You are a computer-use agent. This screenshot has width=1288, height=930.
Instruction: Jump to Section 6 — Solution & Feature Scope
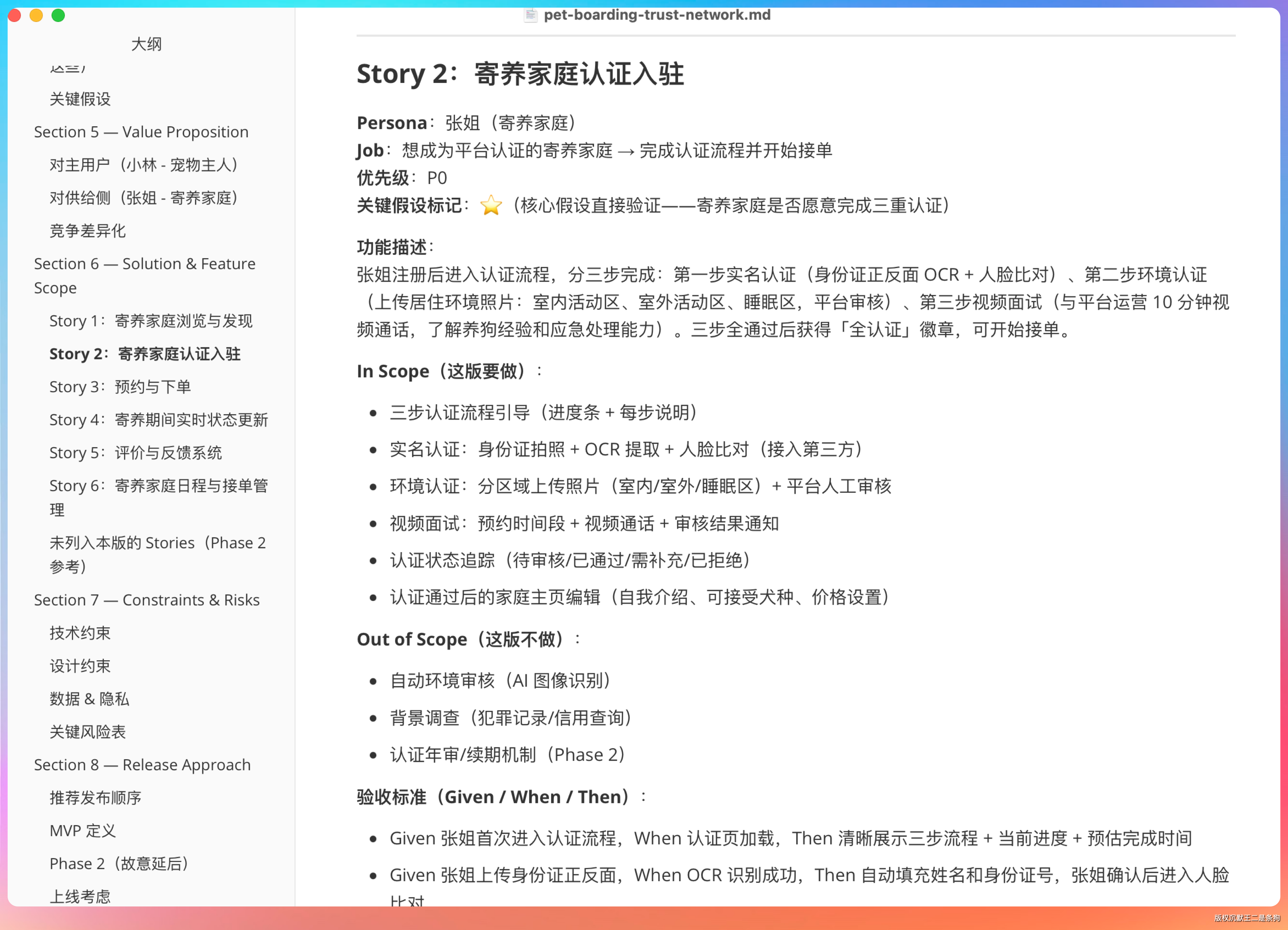[x=145, y=275]
